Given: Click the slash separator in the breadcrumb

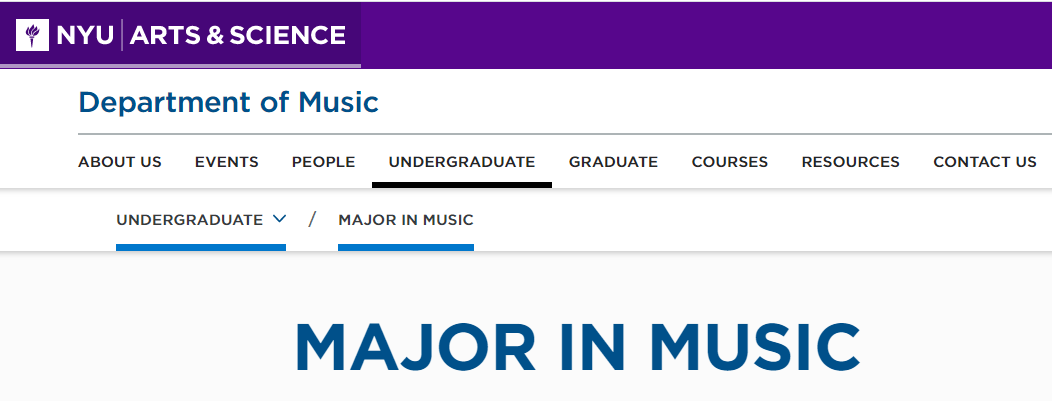Looking at the screenshot, I should [312, 219].
